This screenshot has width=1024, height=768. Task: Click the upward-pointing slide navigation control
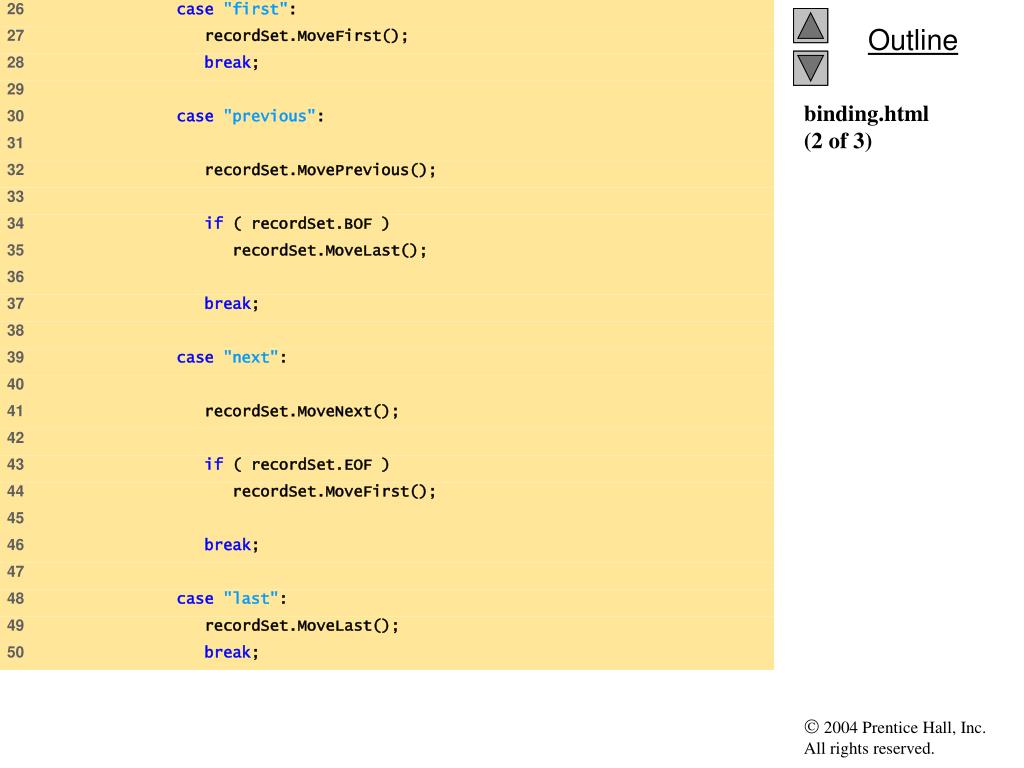coord(812,25)
